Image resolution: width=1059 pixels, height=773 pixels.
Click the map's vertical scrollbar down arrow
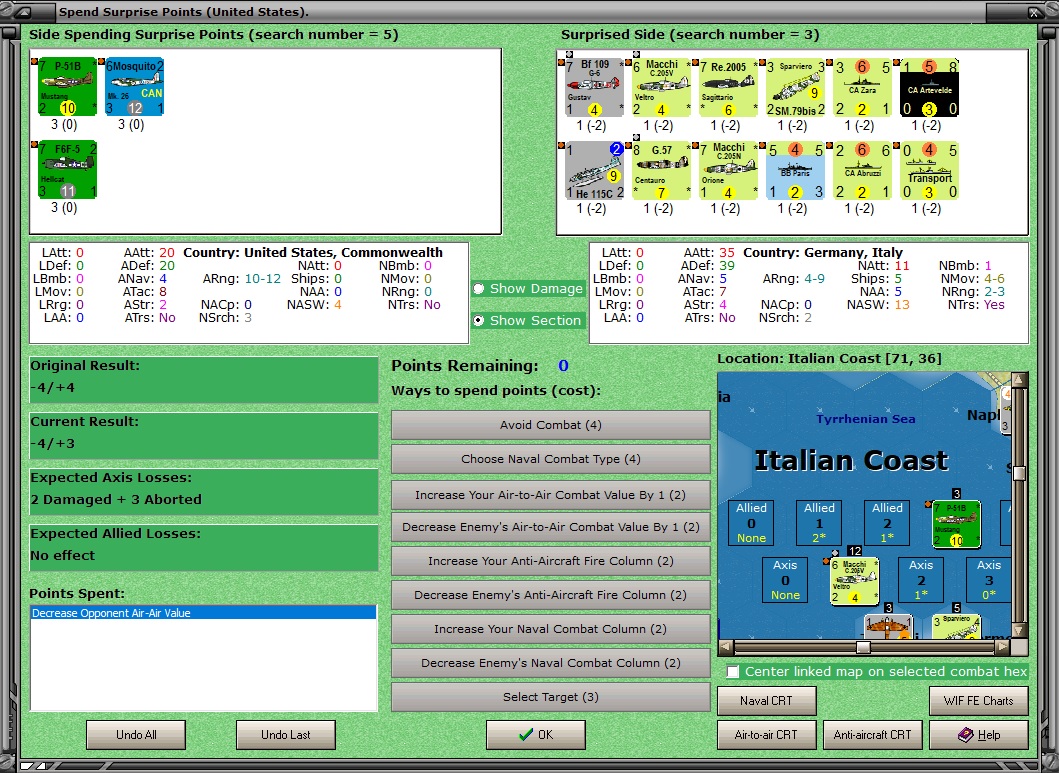point(1019,630)
